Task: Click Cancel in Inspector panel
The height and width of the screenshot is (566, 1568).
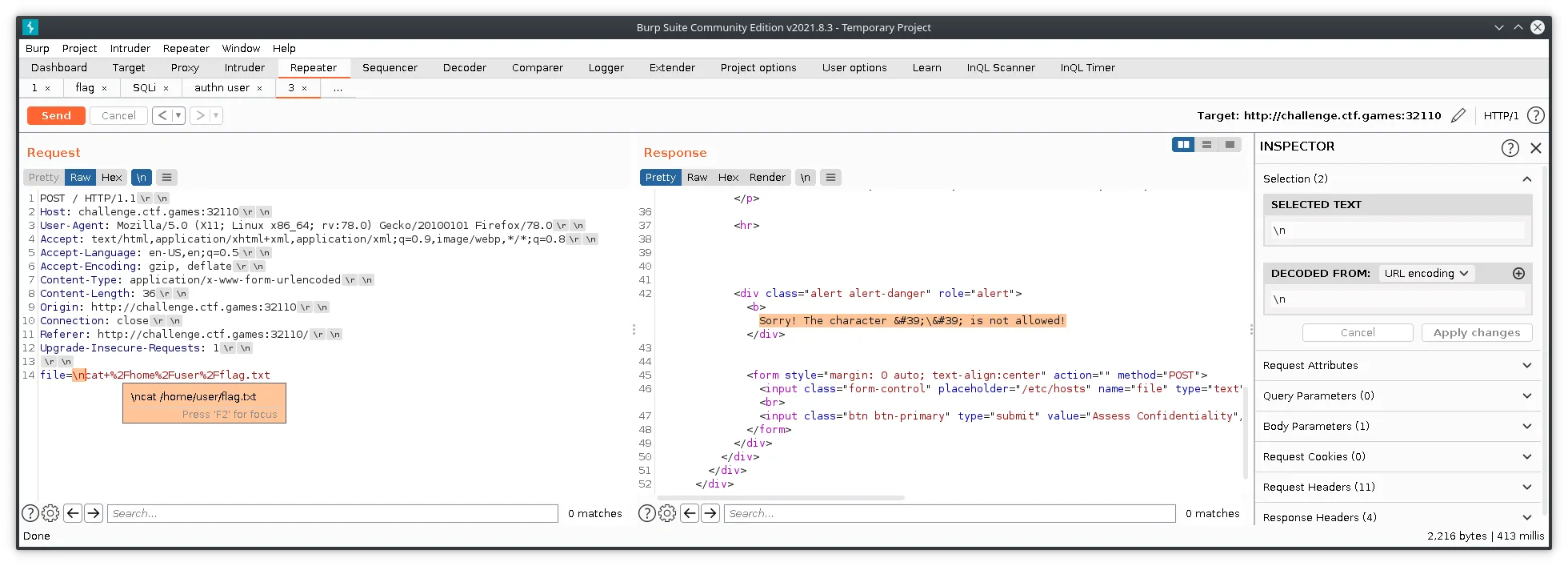Action: 1358,332
